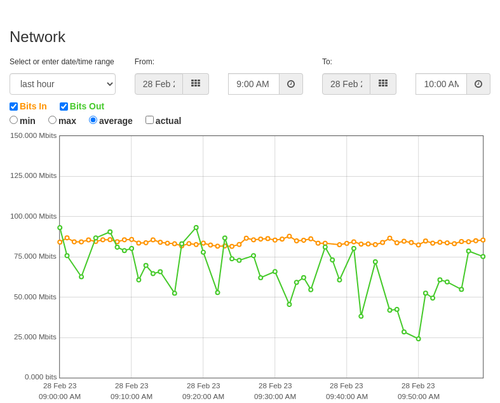Image resolution: width=500 pixels, height=403 pixels.
Task: Open the From date calendar picker icon
Action: [196, 84]
